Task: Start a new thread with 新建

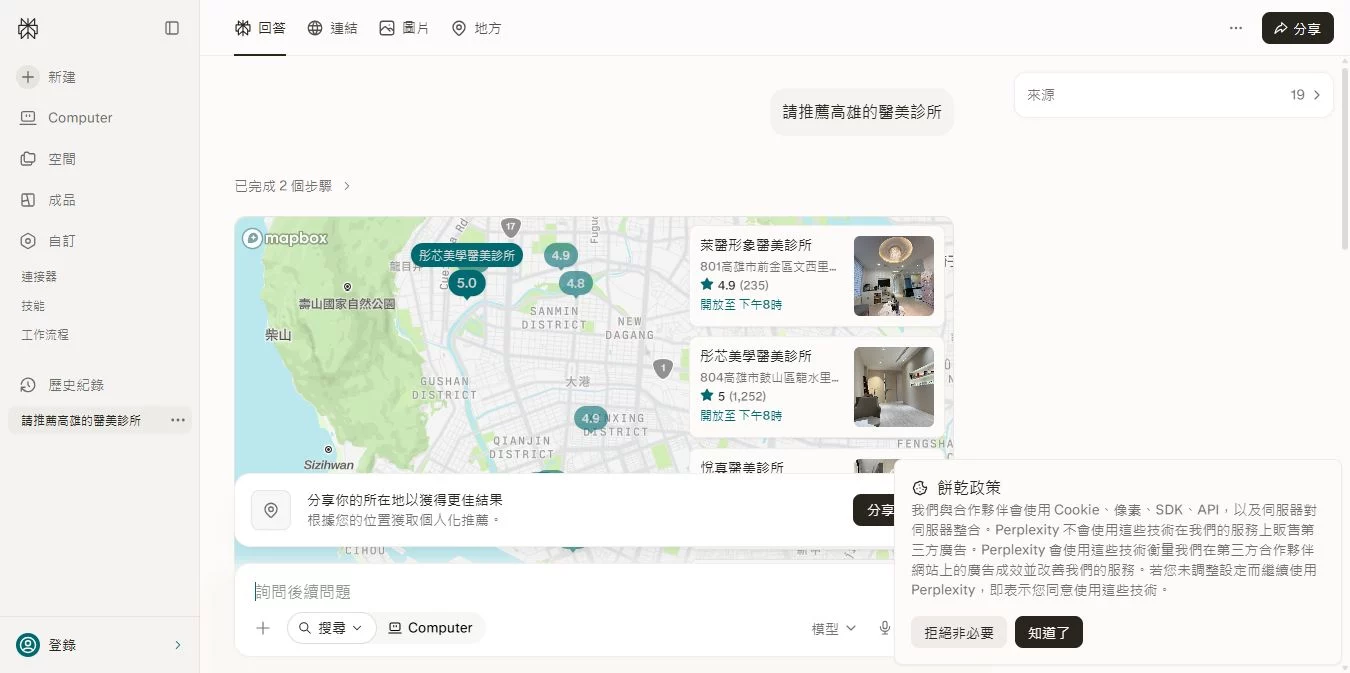Action: (47, 77)
